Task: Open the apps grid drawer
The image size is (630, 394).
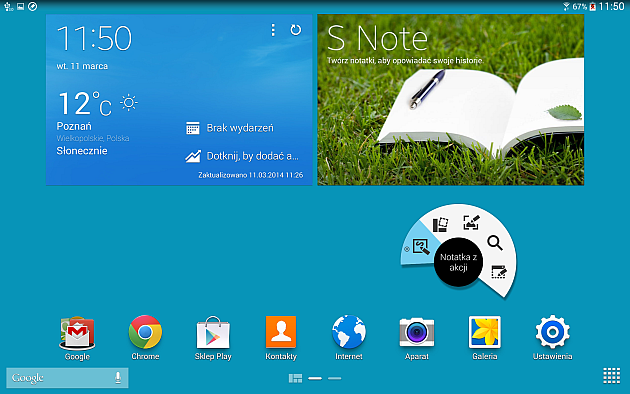Action: pos(612,376)
